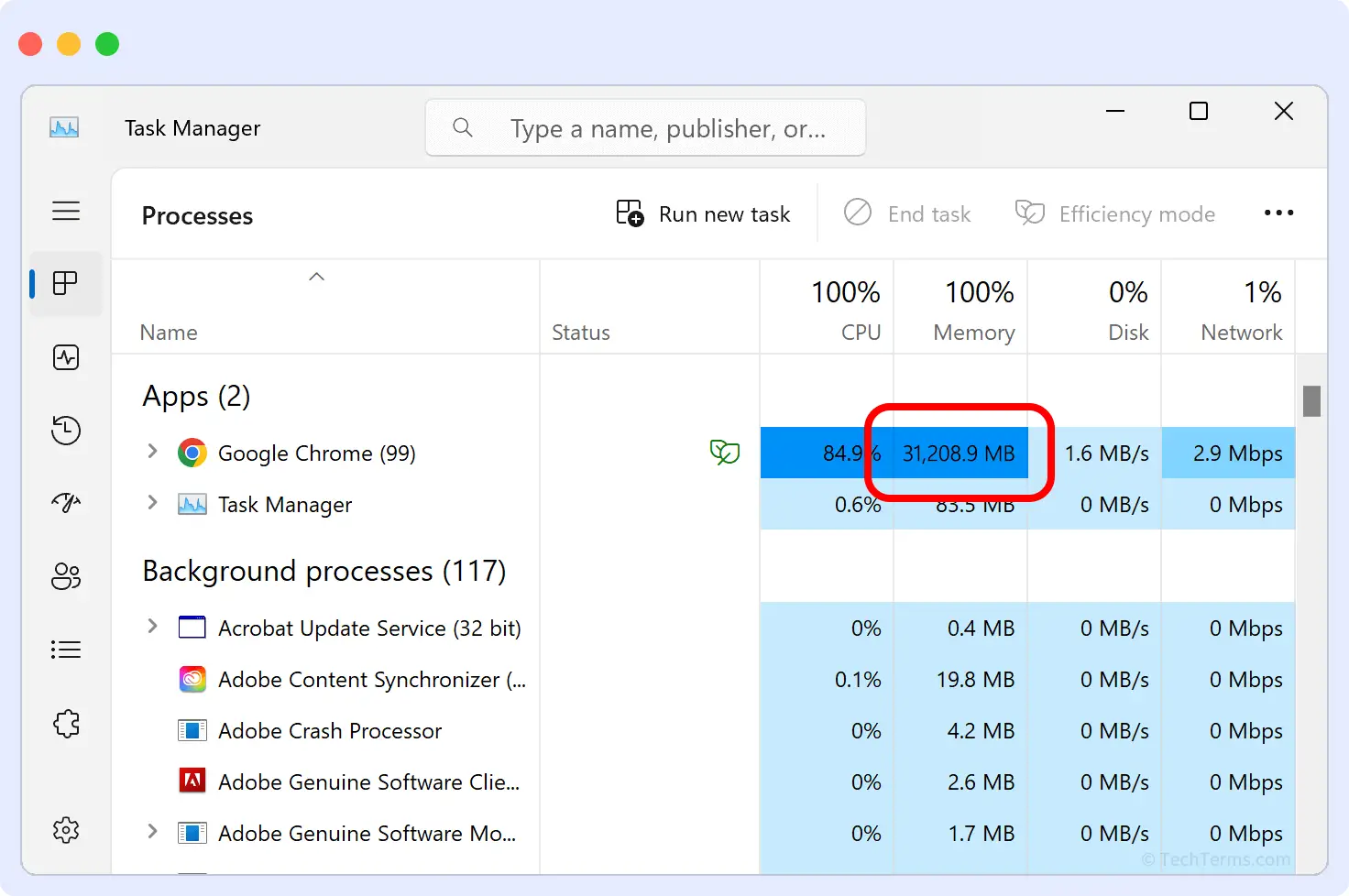Open the Services view icon
The image size is (1349, 896).
click(66, 724)
